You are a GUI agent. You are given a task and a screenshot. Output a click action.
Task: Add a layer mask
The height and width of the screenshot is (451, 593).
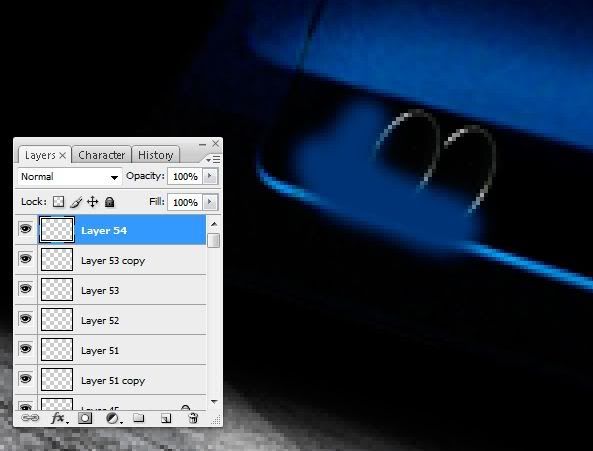tap(85, 418)
